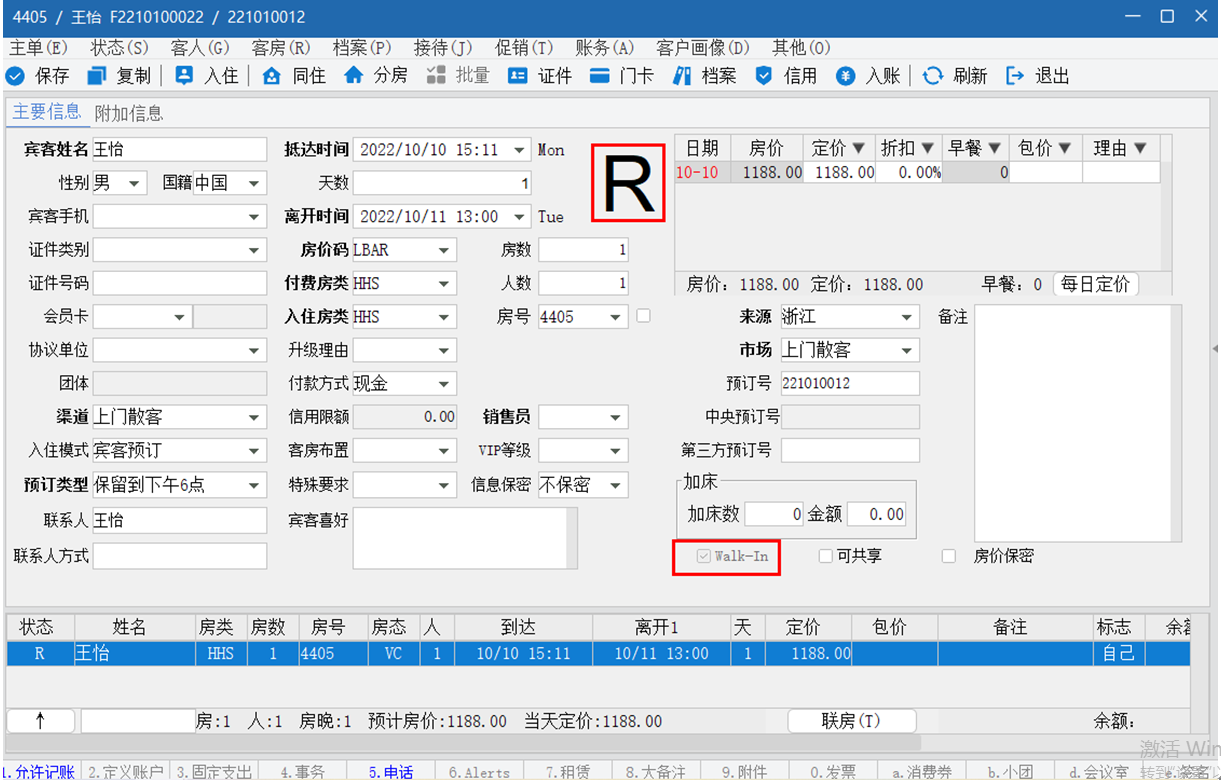1221x780 pixels.
Task: Click the 联房(T) button
Action: [x=852, y=721]
